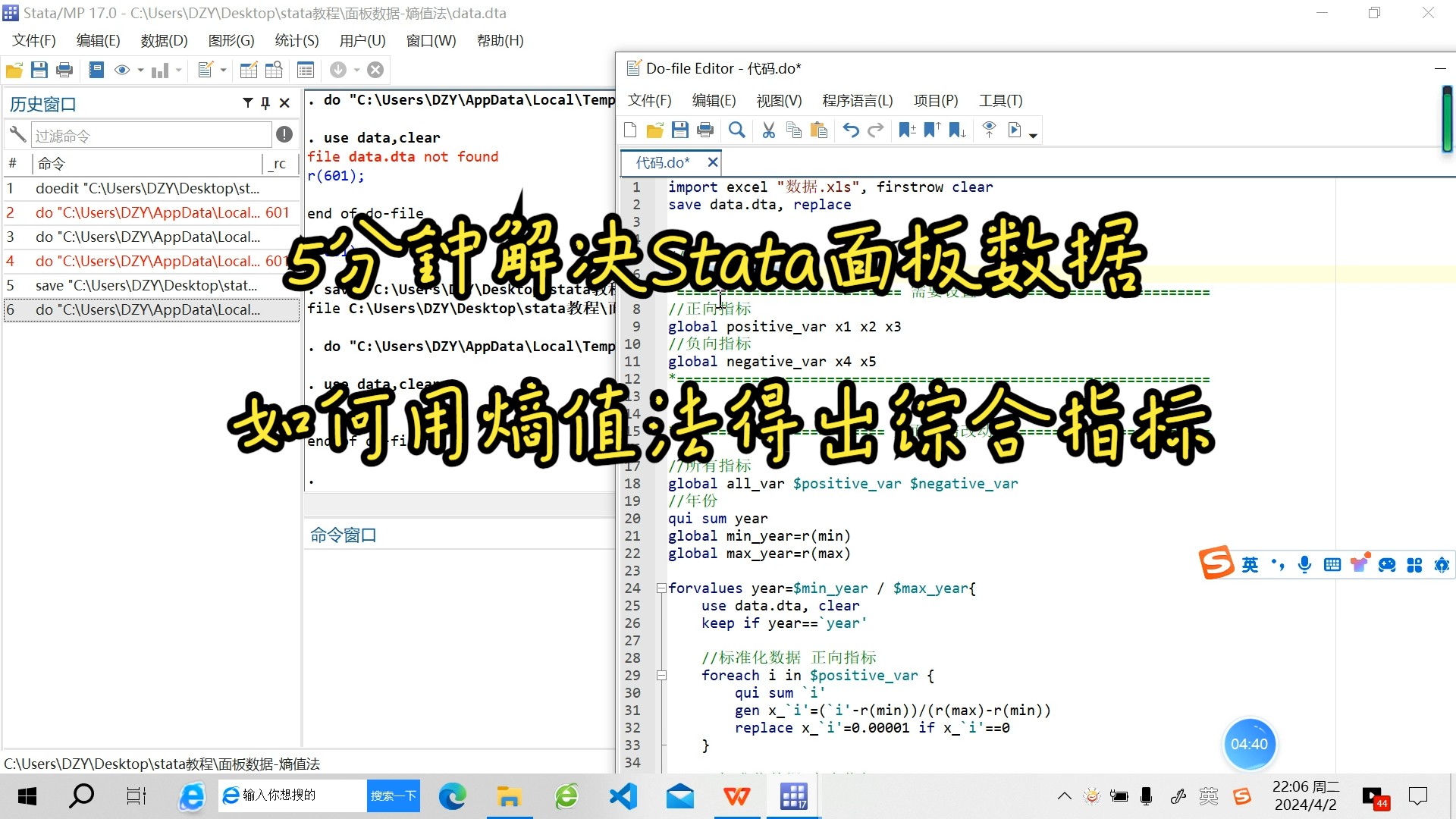1456x819 pixels.
Task: Create new do-file with blank page icon
Action: pos(630,130)
